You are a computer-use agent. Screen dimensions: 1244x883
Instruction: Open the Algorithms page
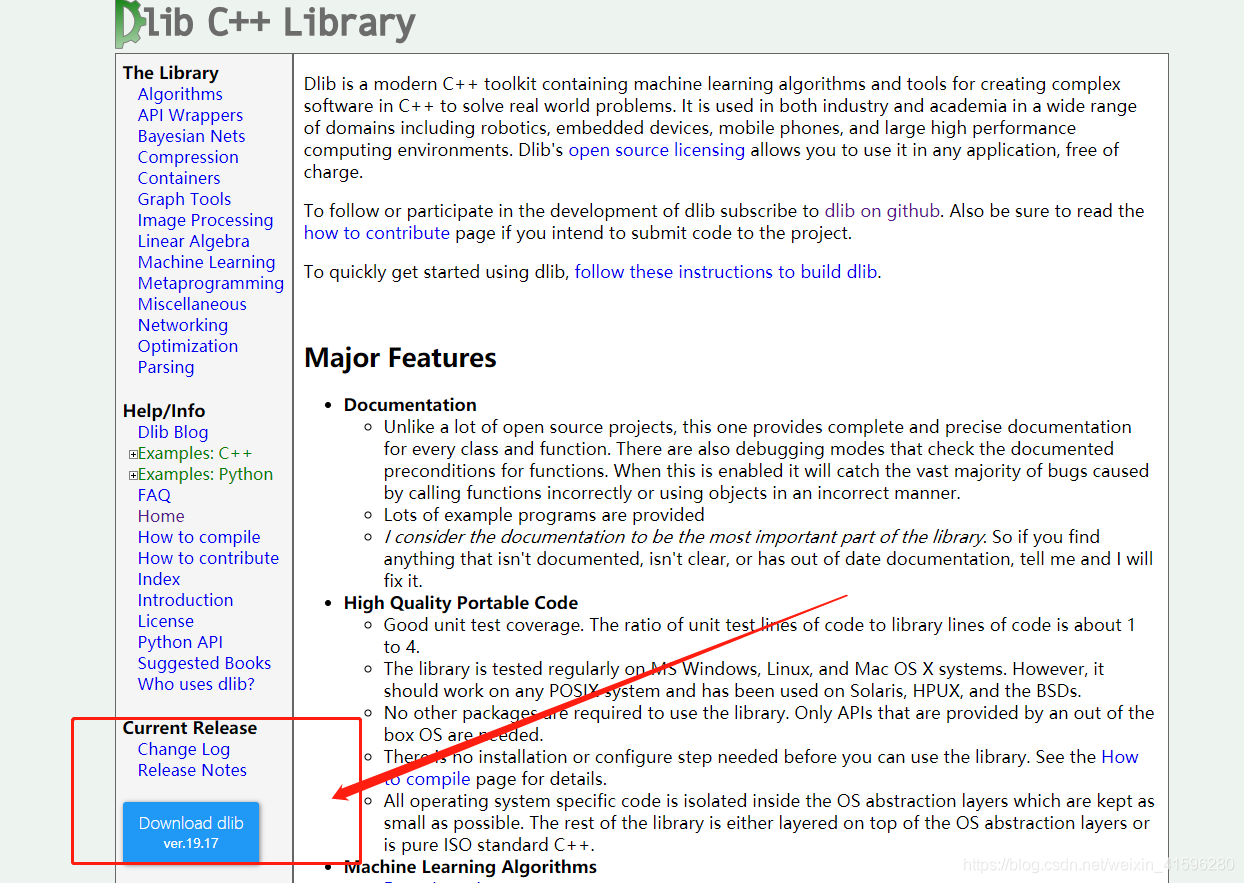tap(180, 94)
